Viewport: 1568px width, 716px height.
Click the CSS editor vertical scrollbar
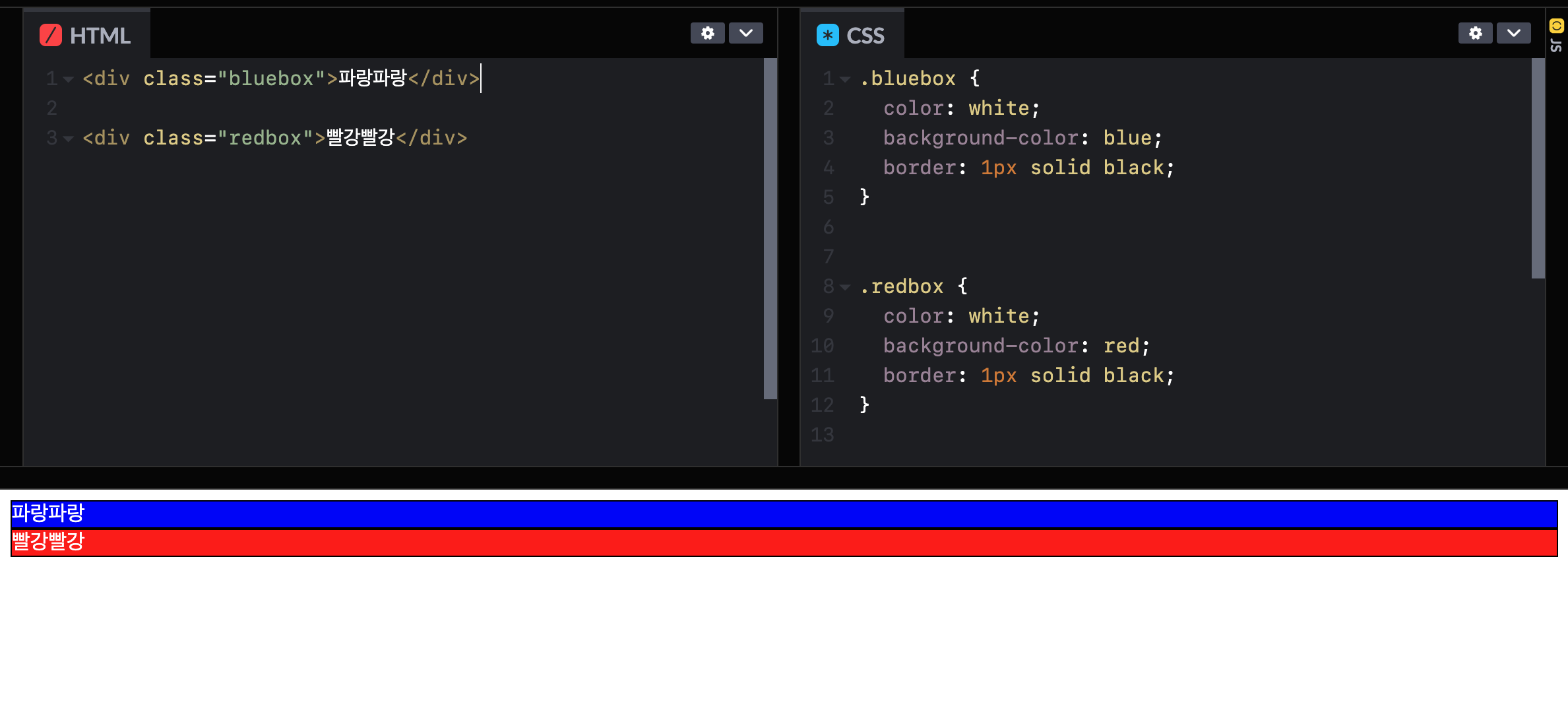tap(1538, 168)
